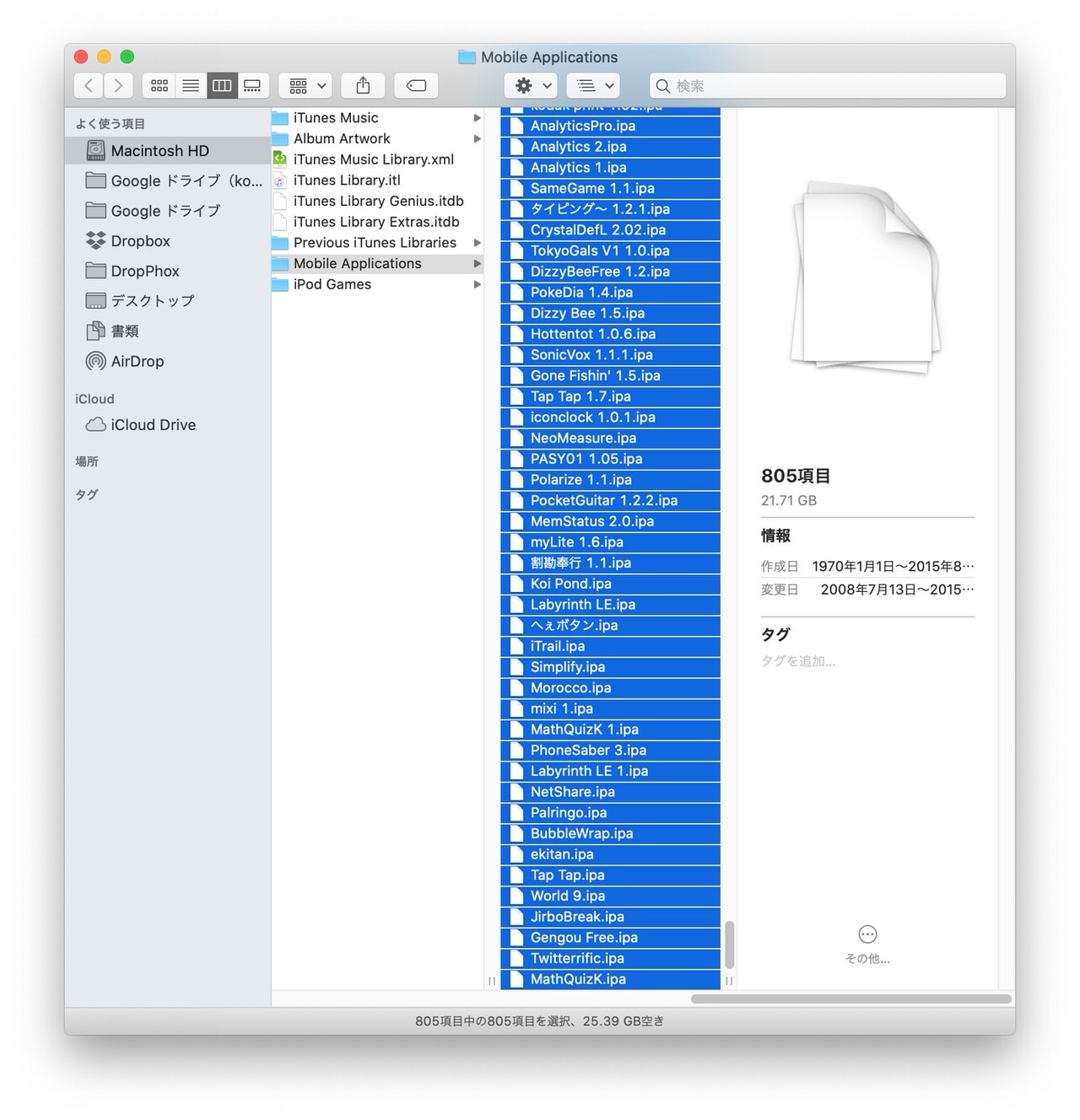Image resolution: width=1080 pixels, height=1120 pixels.
Task: Click PokeDia 1.4.ipa file
Action: pyautogui.click(x=610, y=293)
